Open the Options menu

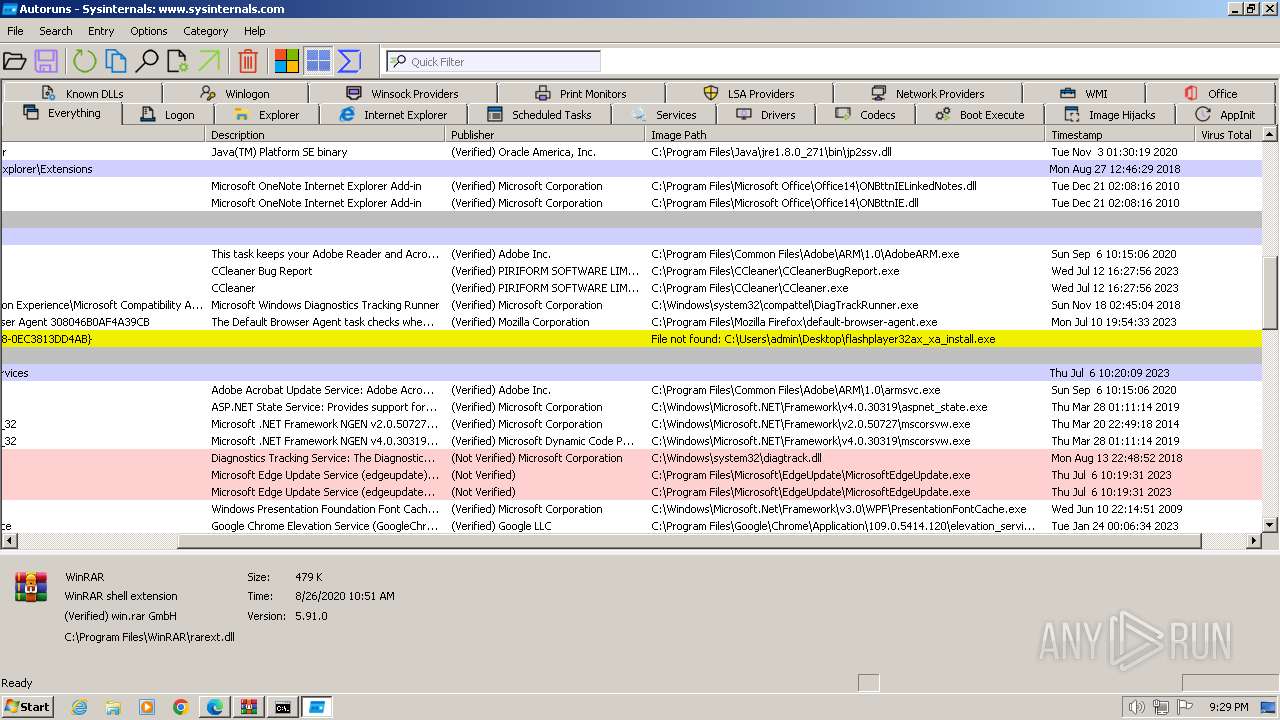coord(148,31)
